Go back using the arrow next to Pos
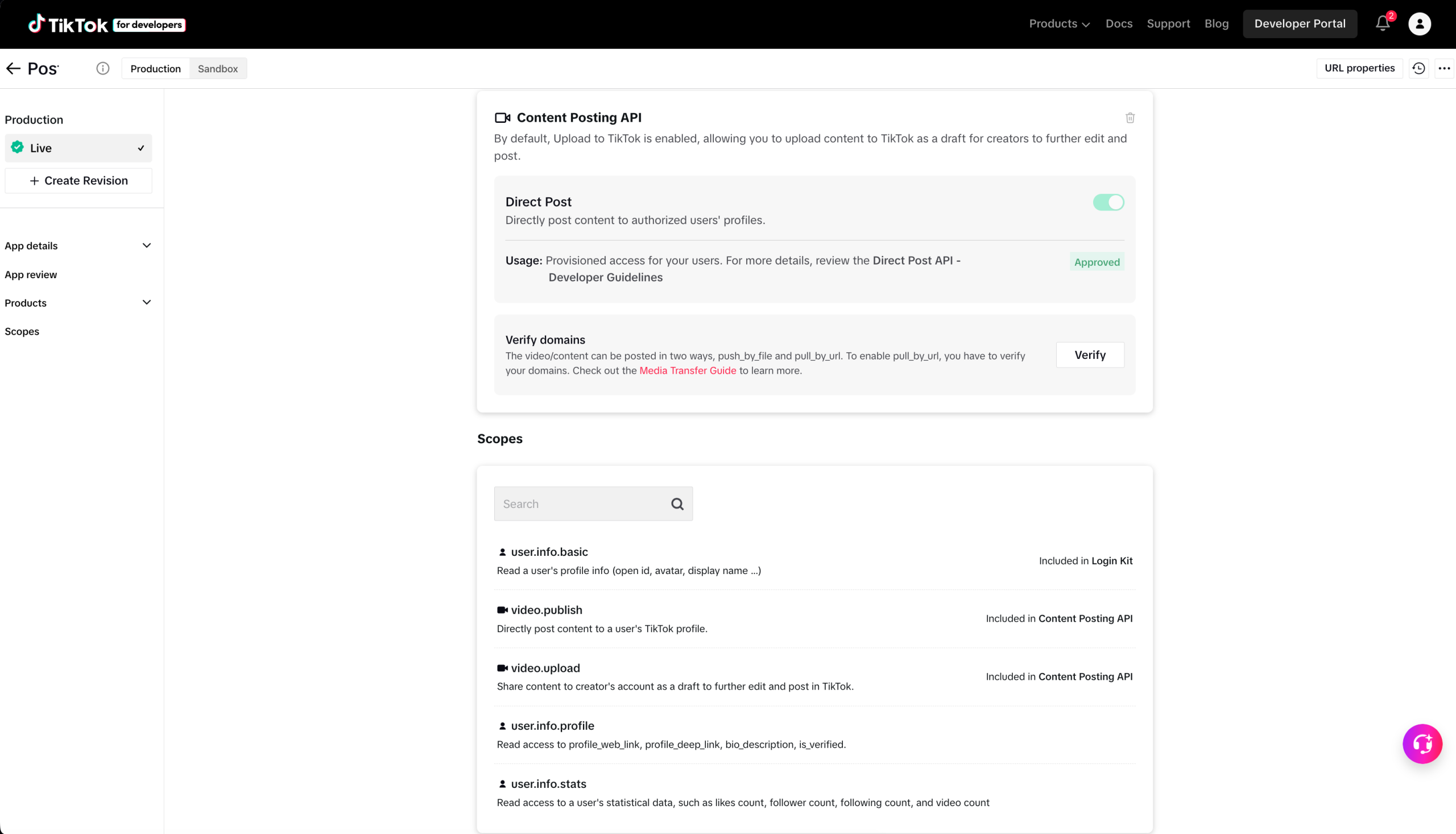1456x834 pixels. pyautogui.click(x=13, y=69)
